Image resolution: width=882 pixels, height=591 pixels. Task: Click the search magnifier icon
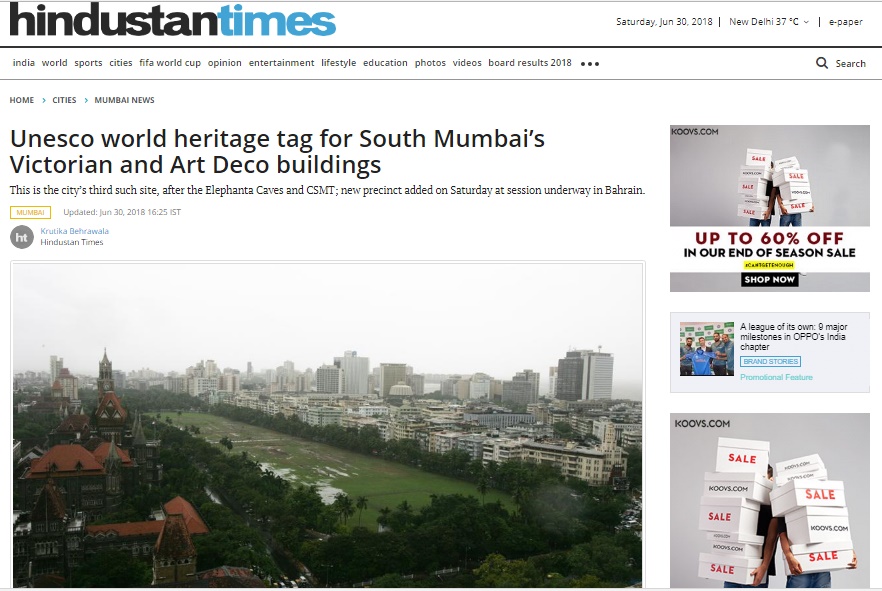click(x=822, y=63)
